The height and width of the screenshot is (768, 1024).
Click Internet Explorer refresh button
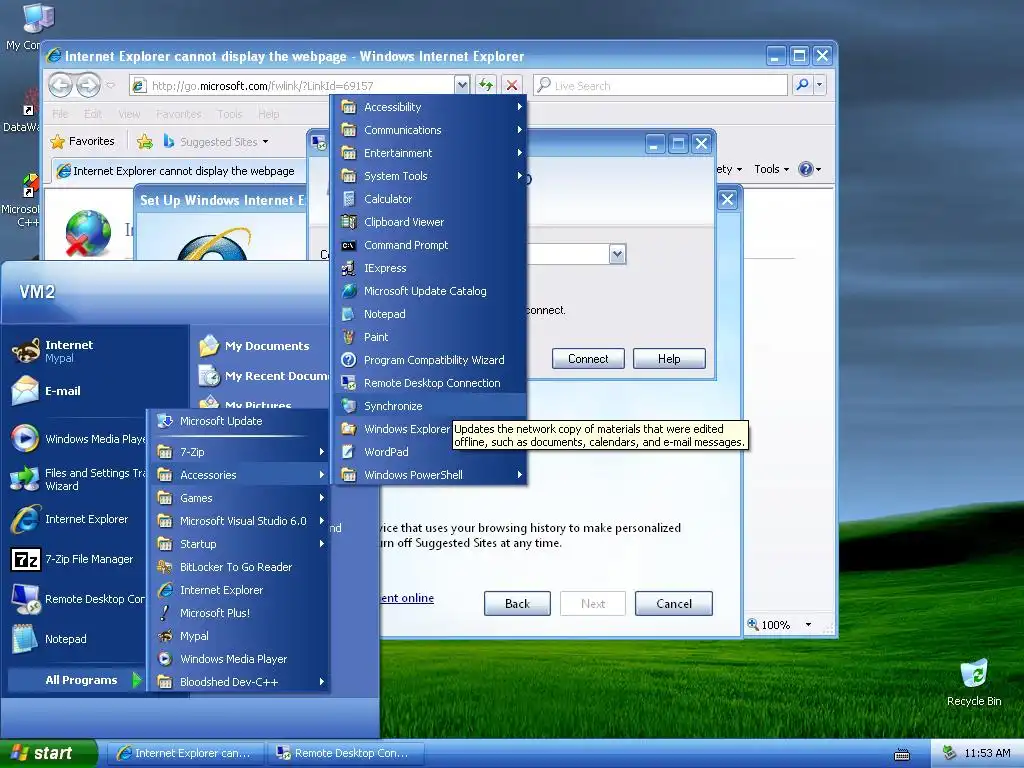coord(486,85)
